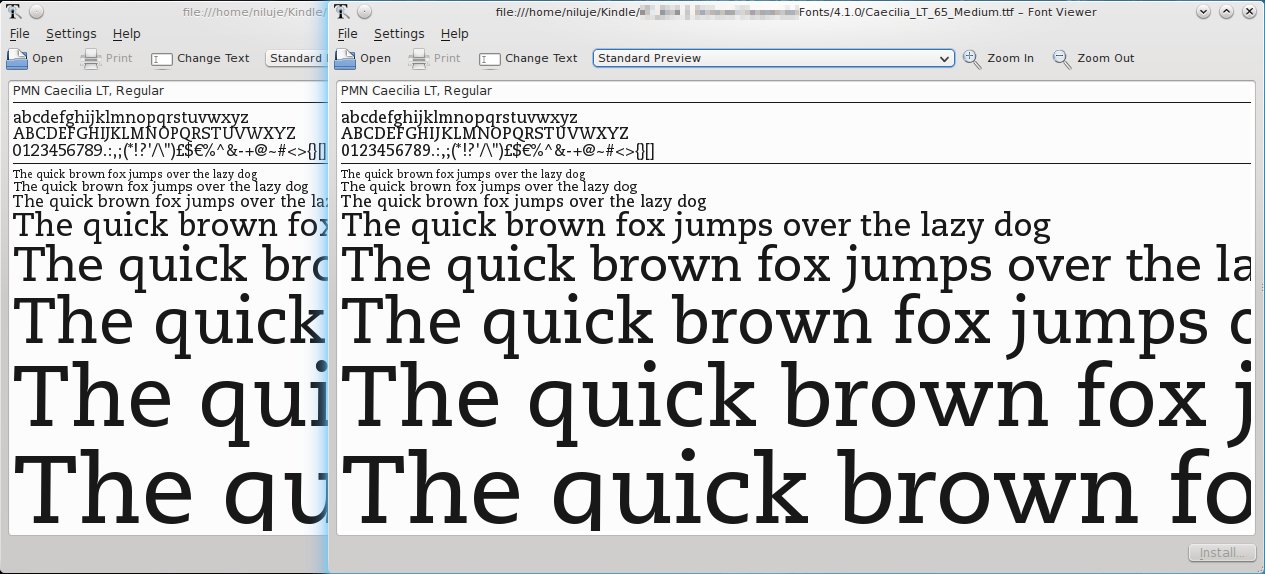Click the Print icon in the back window
Image resolution: width=1265 pixels, height=574 pixels.
click(x=91, y=58)
